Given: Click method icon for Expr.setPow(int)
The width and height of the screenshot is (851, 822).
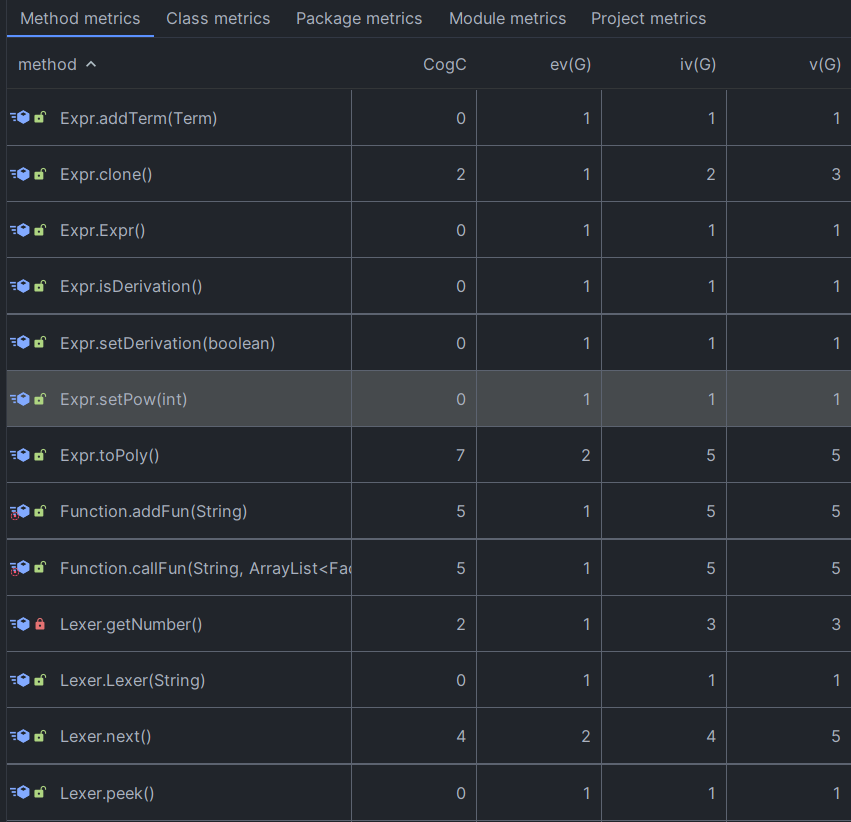Looking at the screenshot, I should tap(20, 399).
